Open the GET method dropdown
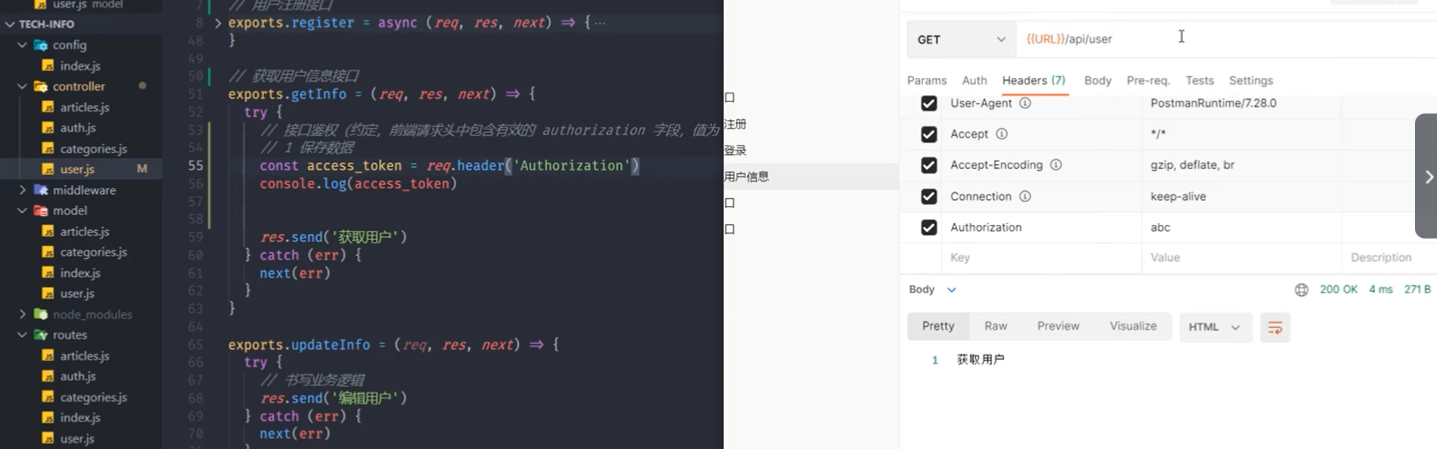The width and height of the screenshot is (1437, 449). [961, 39]
